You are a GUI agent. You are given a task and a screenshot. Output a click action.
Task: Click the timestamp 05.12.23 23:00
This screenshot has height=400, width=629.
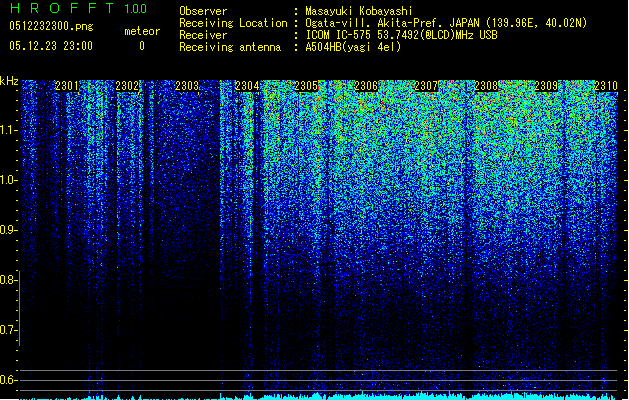[51, 46]
